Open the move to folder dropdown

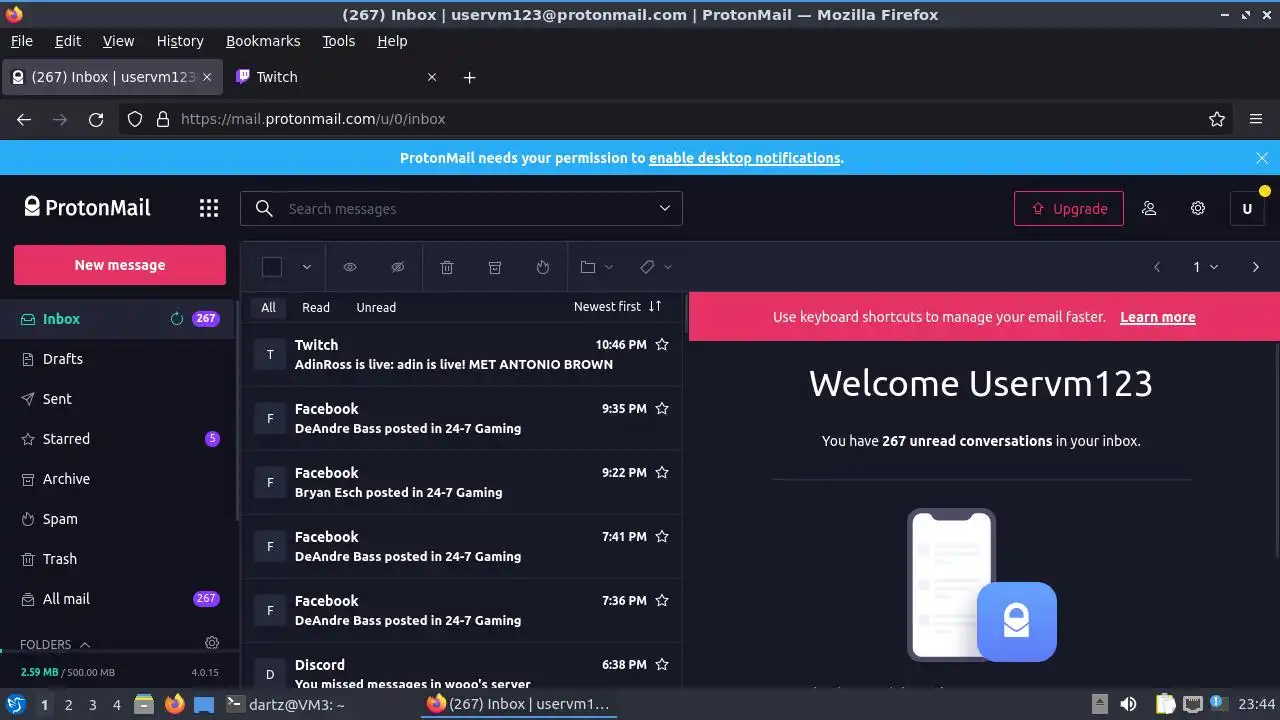597,267
